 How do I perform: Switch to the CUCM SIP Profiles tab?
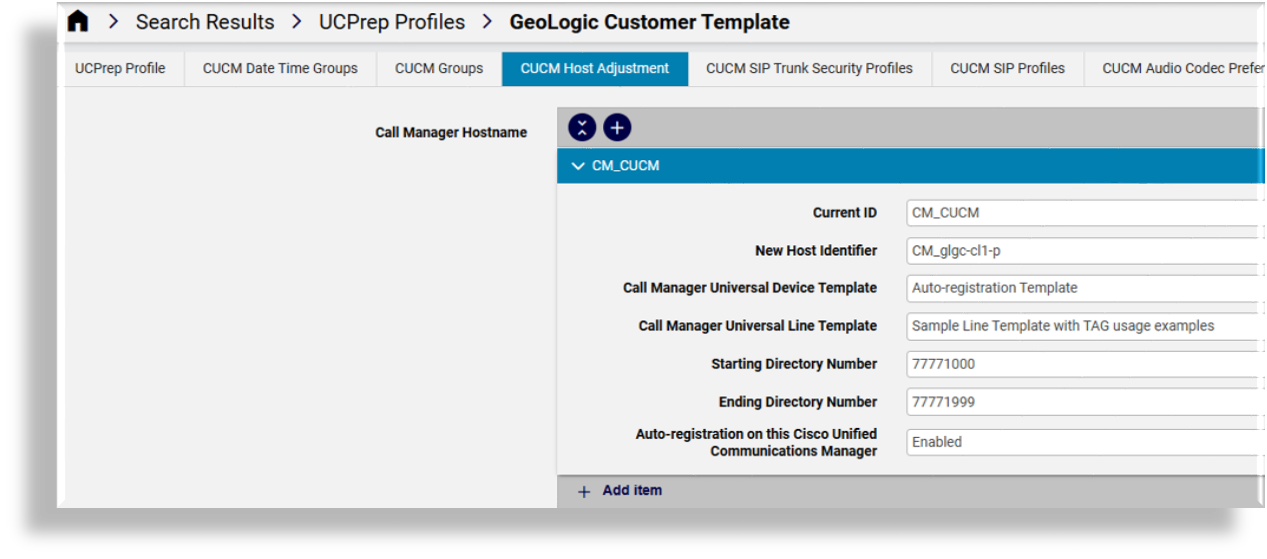pos(1007,69)
